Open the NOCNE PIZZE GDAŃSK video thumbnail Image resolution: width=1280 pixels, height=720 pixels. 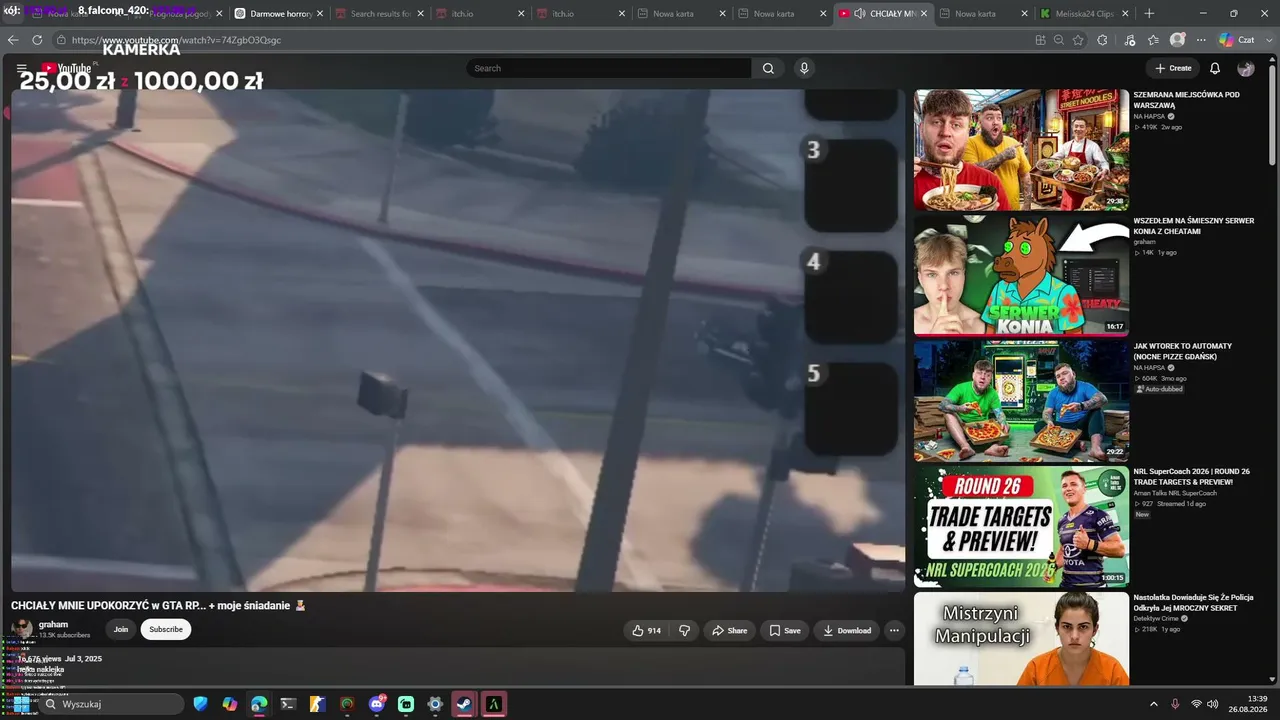pos(1021,401)
